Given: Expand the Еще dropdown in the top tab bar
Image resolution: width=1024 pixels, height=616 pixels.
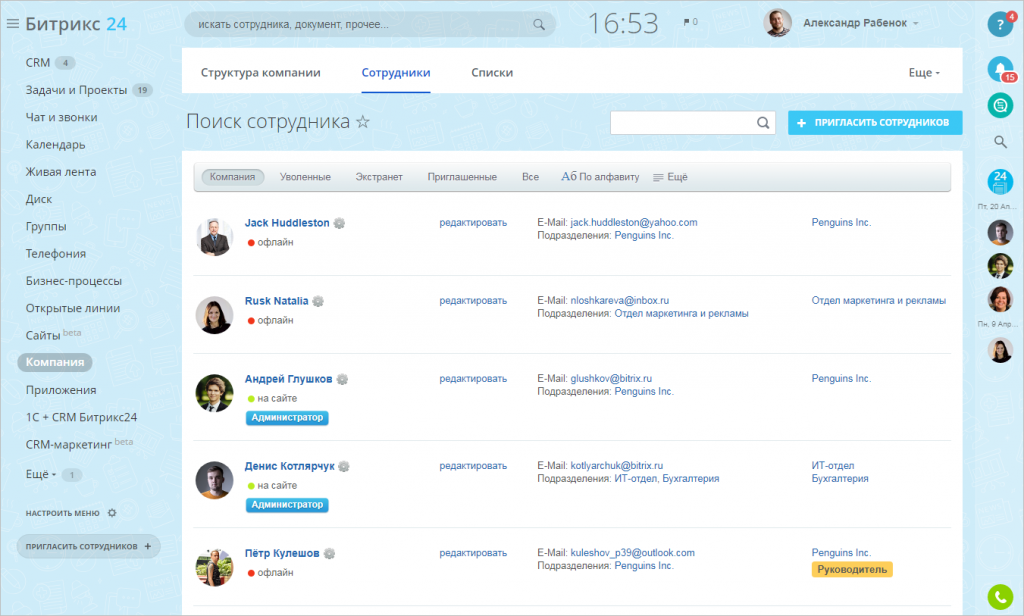Looking at the screenshot, I should pyautogui.click(x=924, y=73).
